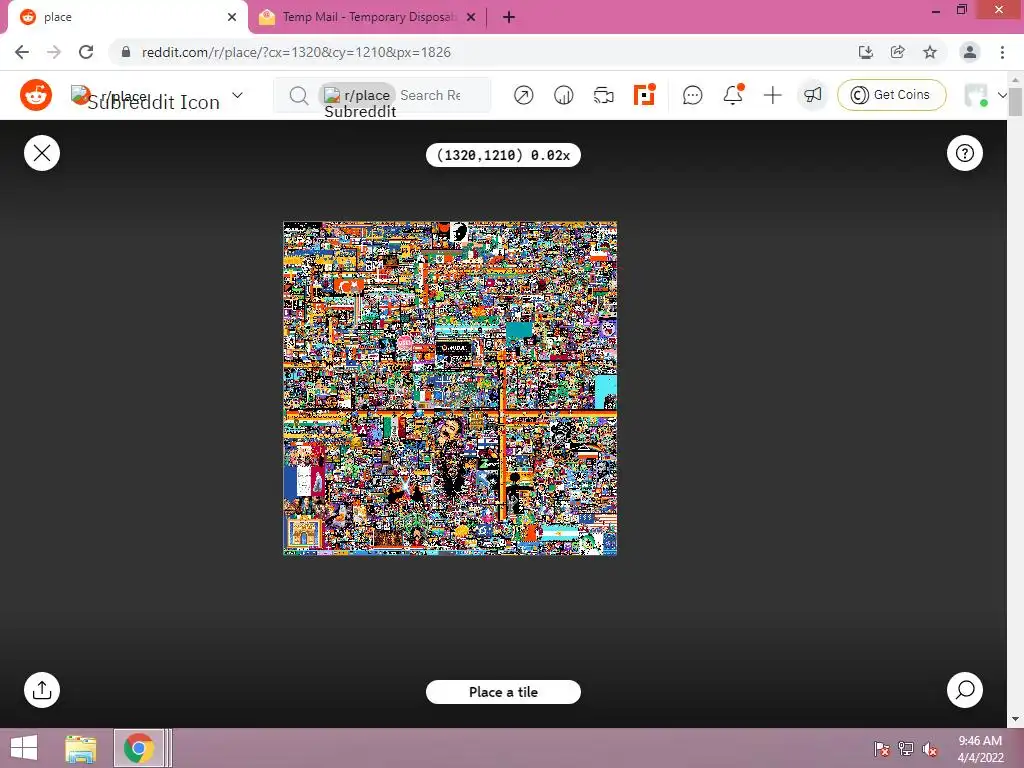The image size is (1024, 768).
Task: Click the search magnifier icon in Reddit bar
Action: [298, 96]
